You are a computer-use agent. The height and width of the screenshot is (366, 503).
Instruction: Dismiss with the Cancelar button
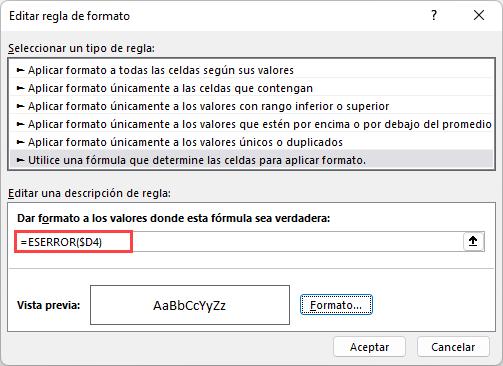tap(453, 347)
